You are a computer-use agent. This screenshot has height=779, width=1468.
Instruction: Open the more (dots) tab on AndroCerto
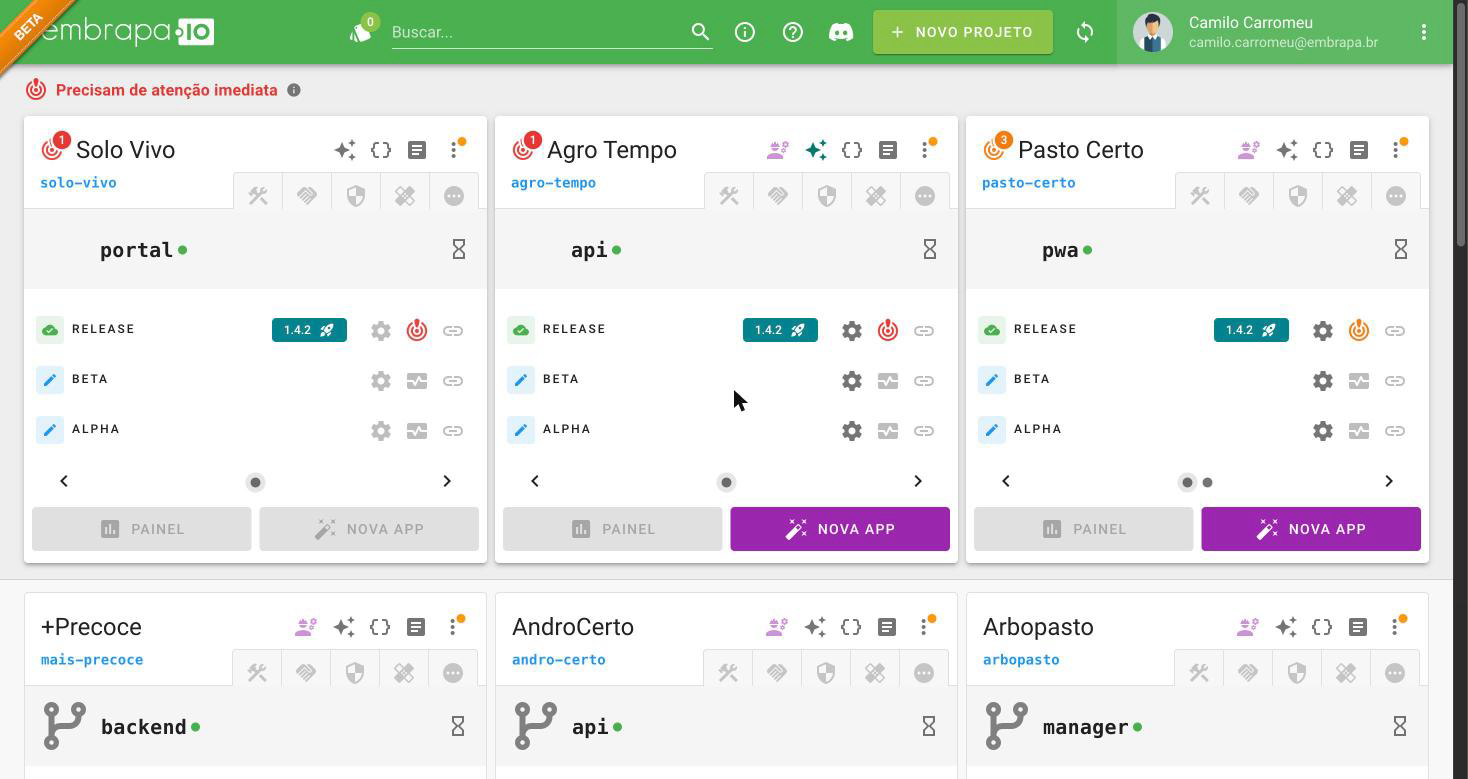click(x=924, y=673)
